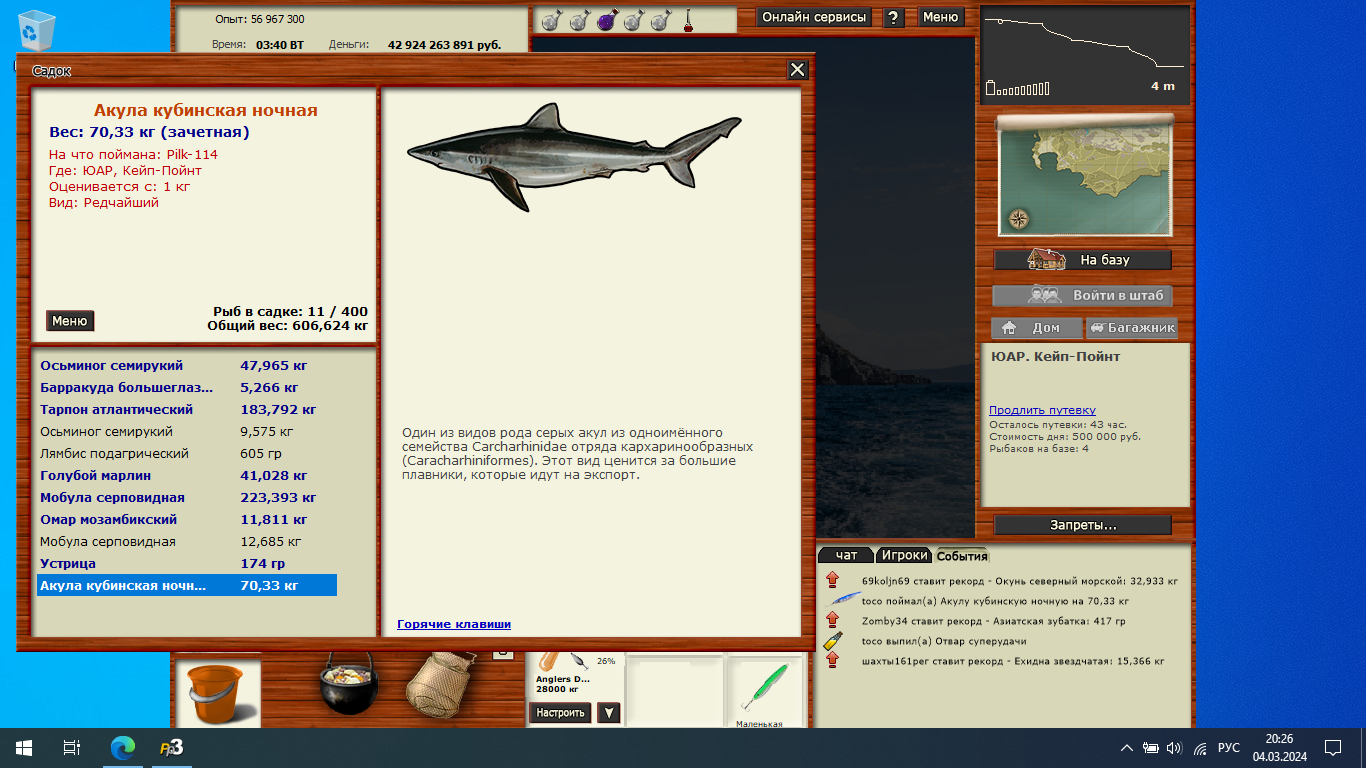
Task: Open the volume control in system tray
Action: [1174, 748]
